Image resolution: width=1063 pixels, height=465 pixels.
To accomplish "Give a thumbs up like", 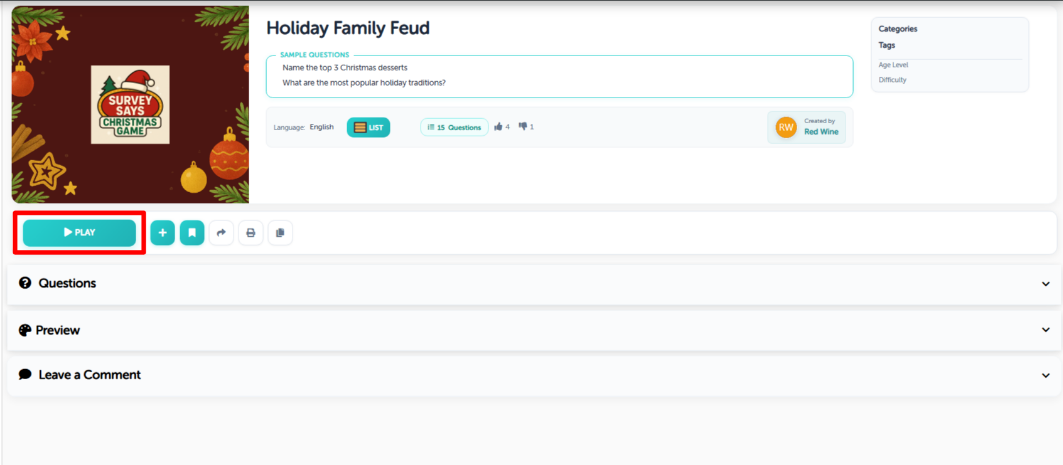I will pos(499,127).
